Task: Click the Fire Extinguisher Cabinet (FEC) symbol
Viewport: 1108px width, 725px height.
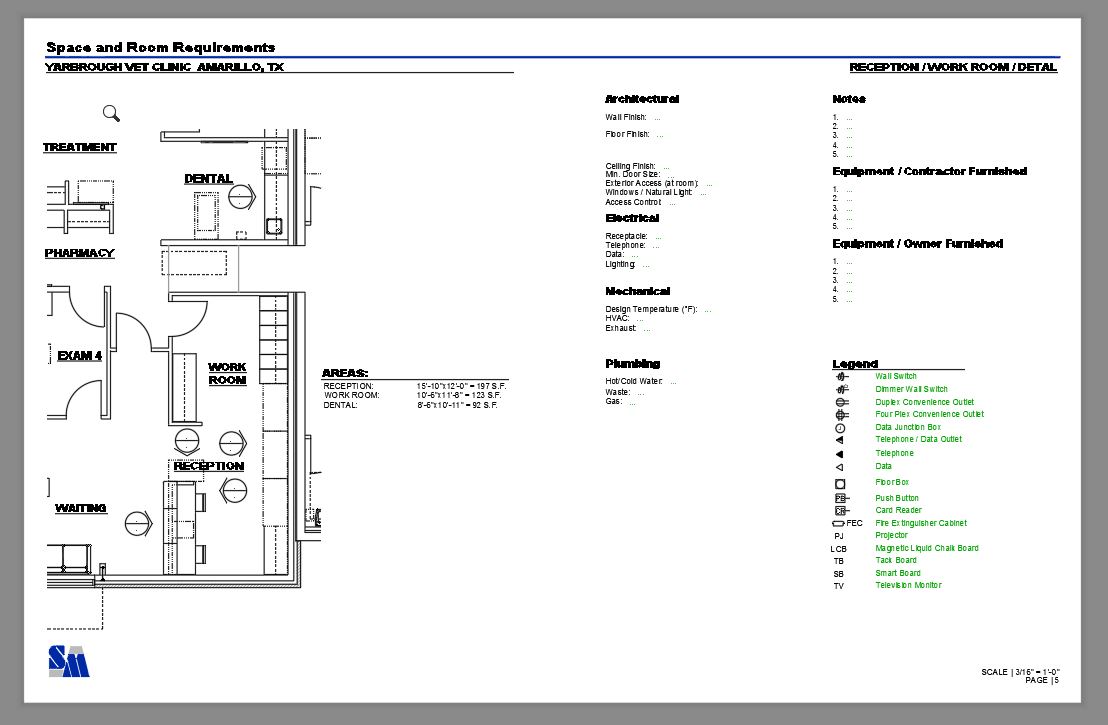Action: (836, 521)
